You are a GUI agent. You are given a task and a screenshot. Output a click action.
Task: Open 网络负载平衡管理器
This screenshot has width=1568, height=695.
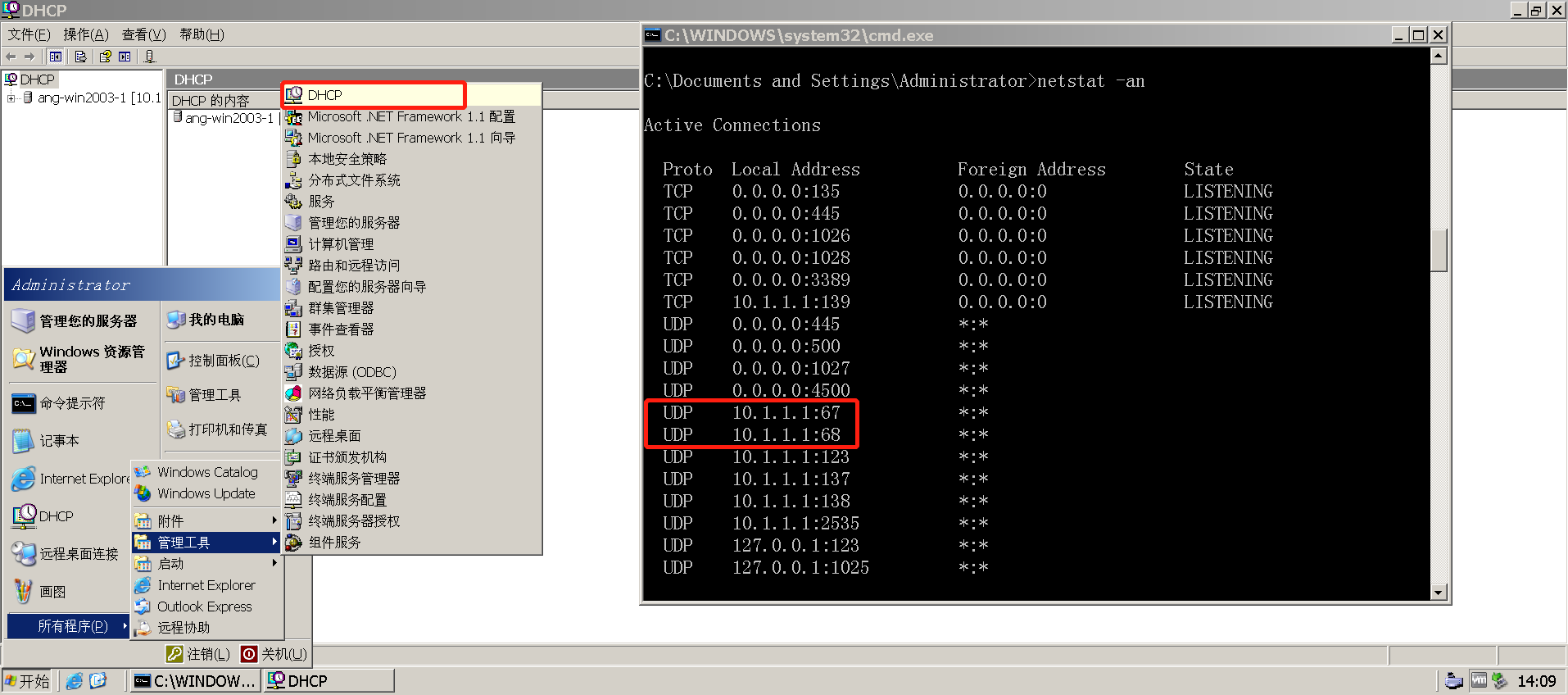pyautogui.click(x=412, y=393)
